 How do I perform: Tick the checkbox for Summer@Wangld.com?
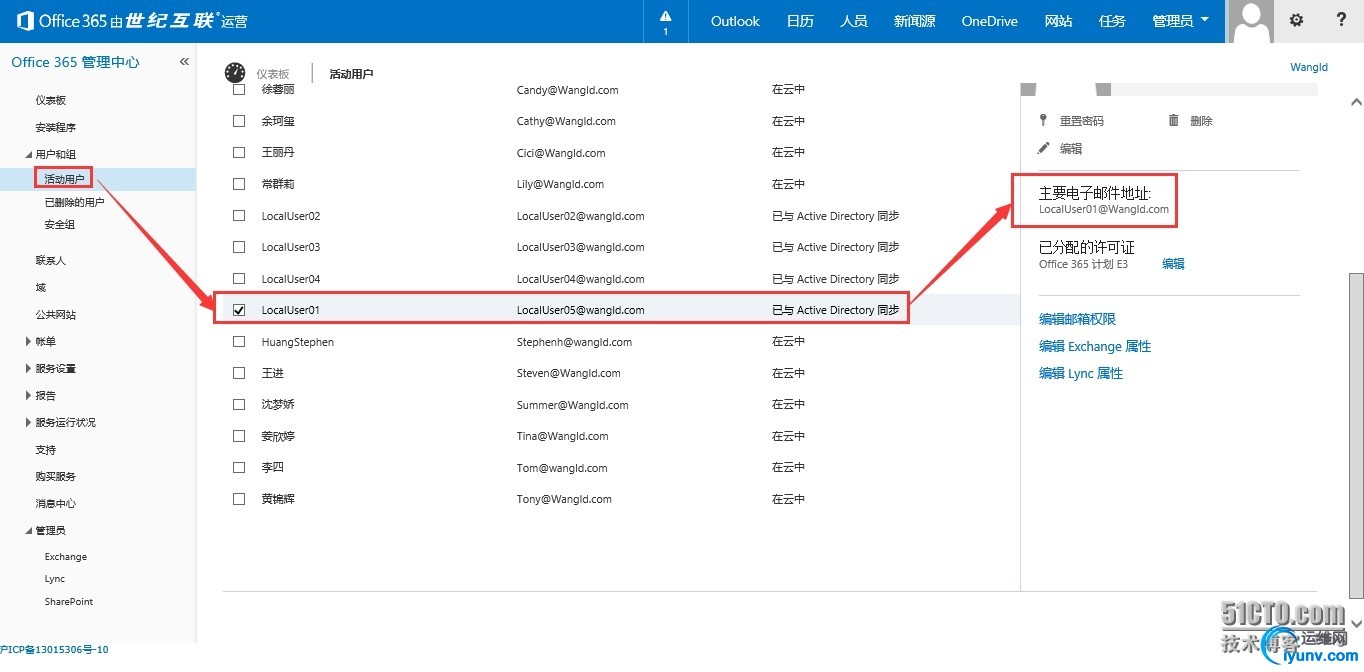tap(239, 405)
